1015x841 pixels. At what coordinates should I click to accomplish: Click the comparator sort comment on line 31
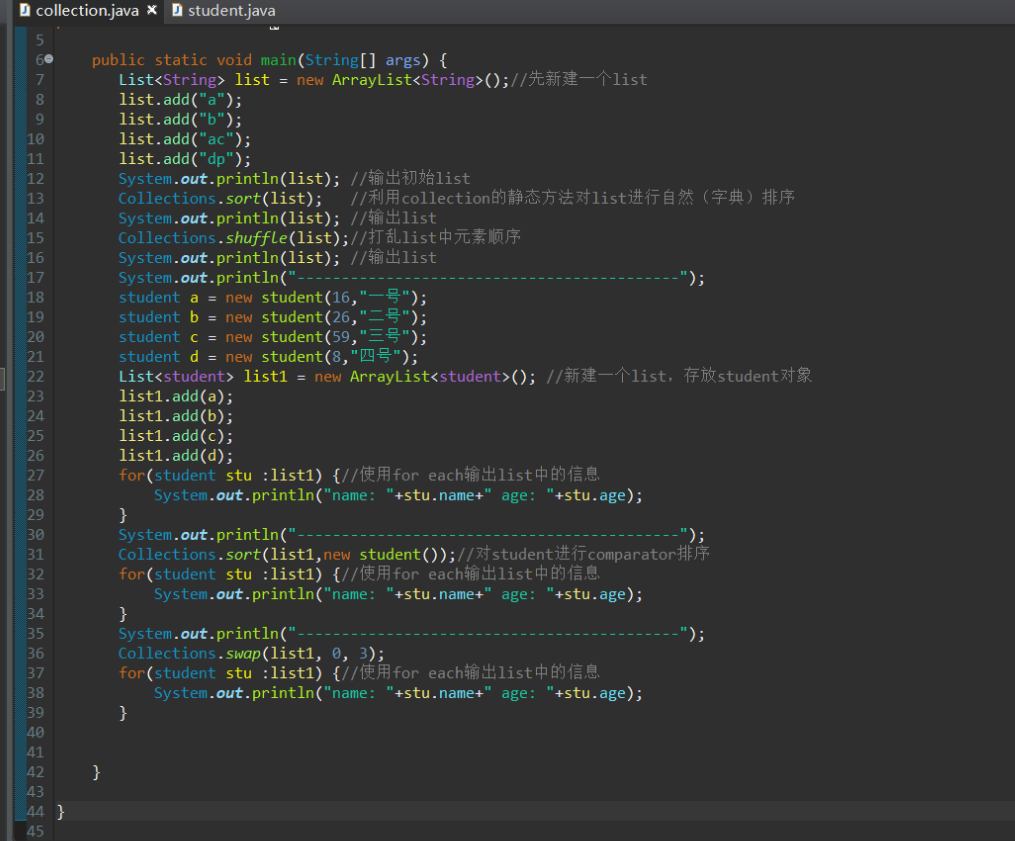(584, 554)
